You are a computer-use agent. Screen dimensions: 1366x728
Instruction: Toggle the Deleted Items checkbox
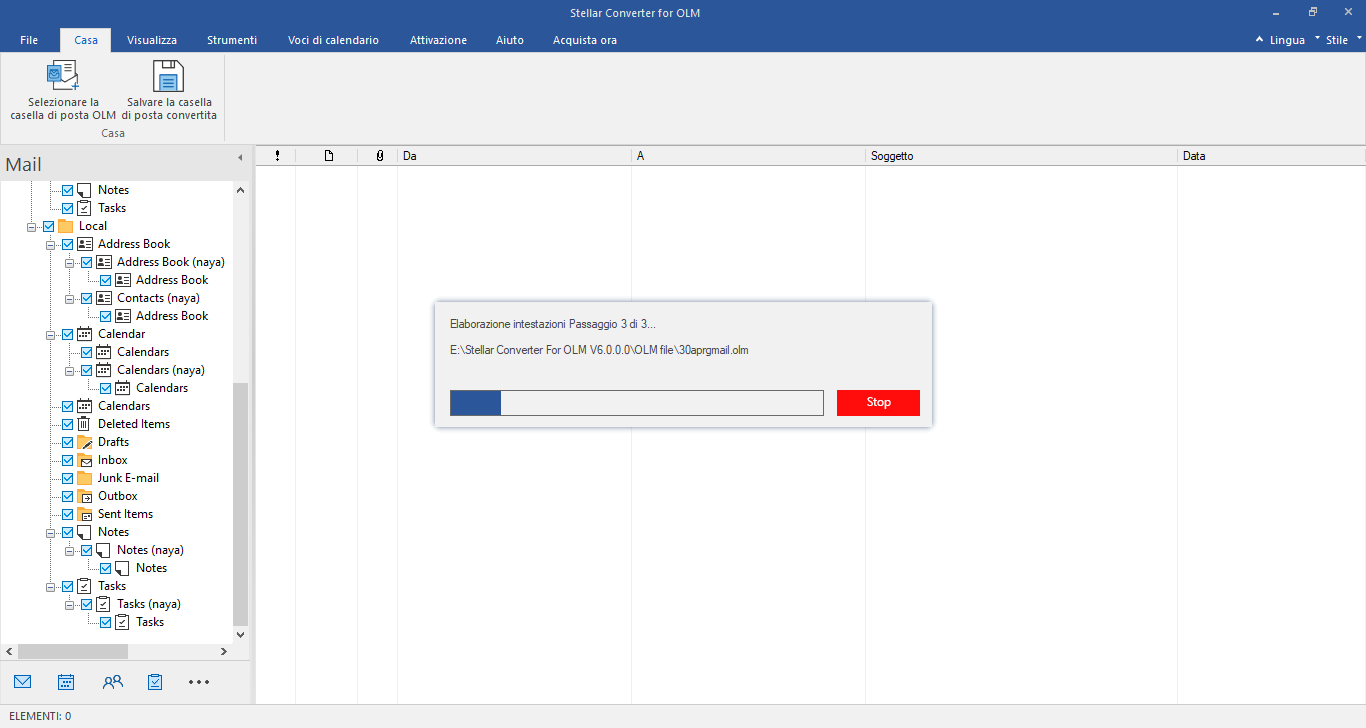click(68, 424)
